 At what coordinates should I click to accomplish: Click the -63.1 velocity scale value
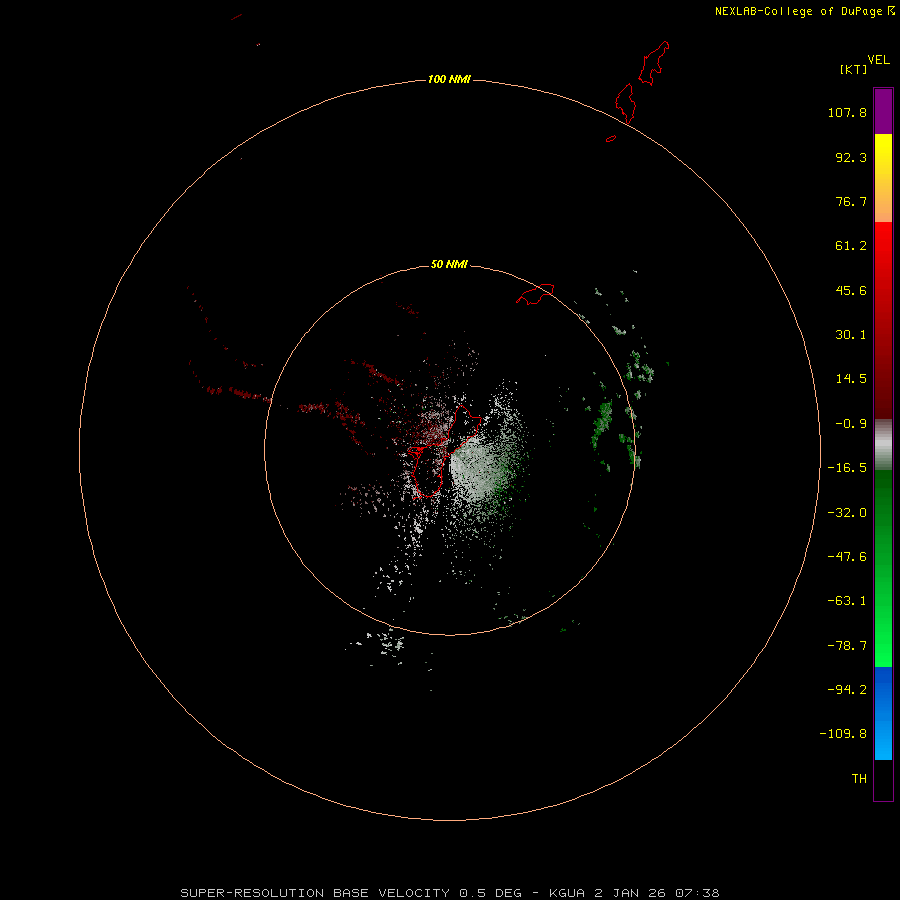(847, 601)
